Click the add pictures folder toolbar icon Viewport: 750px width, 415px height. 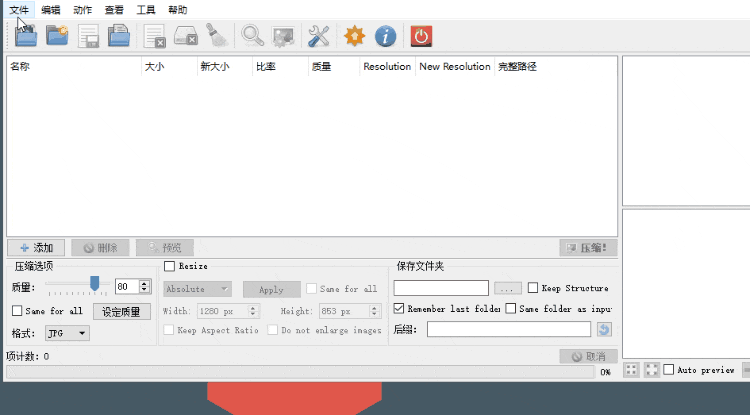click(x=26, y=36)
